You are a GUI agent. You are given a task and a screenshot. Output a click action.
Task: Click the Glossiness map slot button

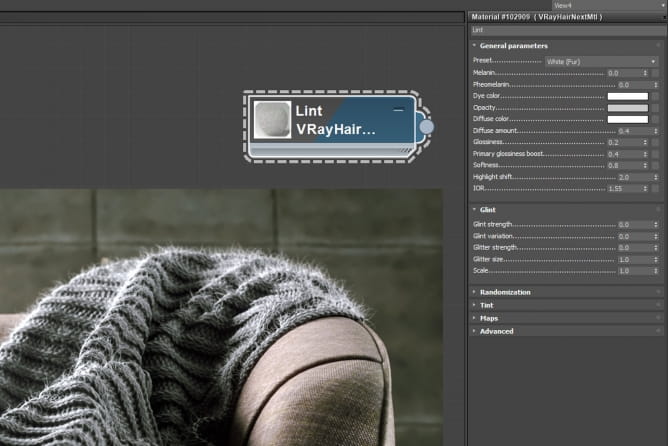tap(655, 143)
